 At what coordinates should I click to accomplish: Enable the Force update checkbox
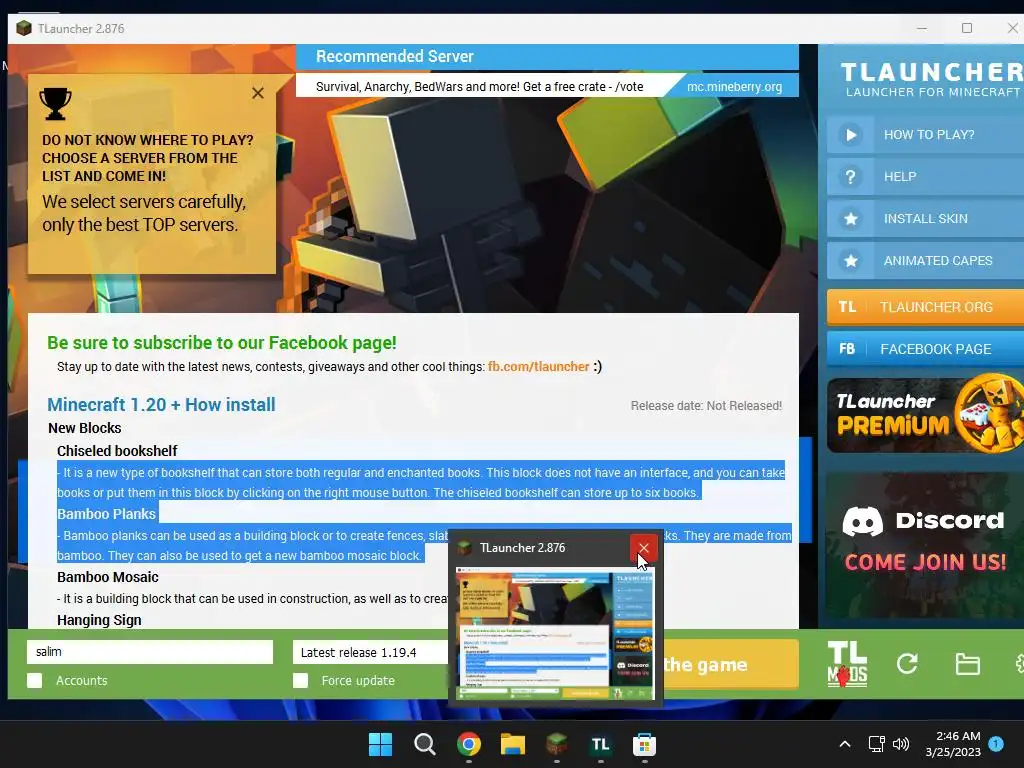click(300, 680)
